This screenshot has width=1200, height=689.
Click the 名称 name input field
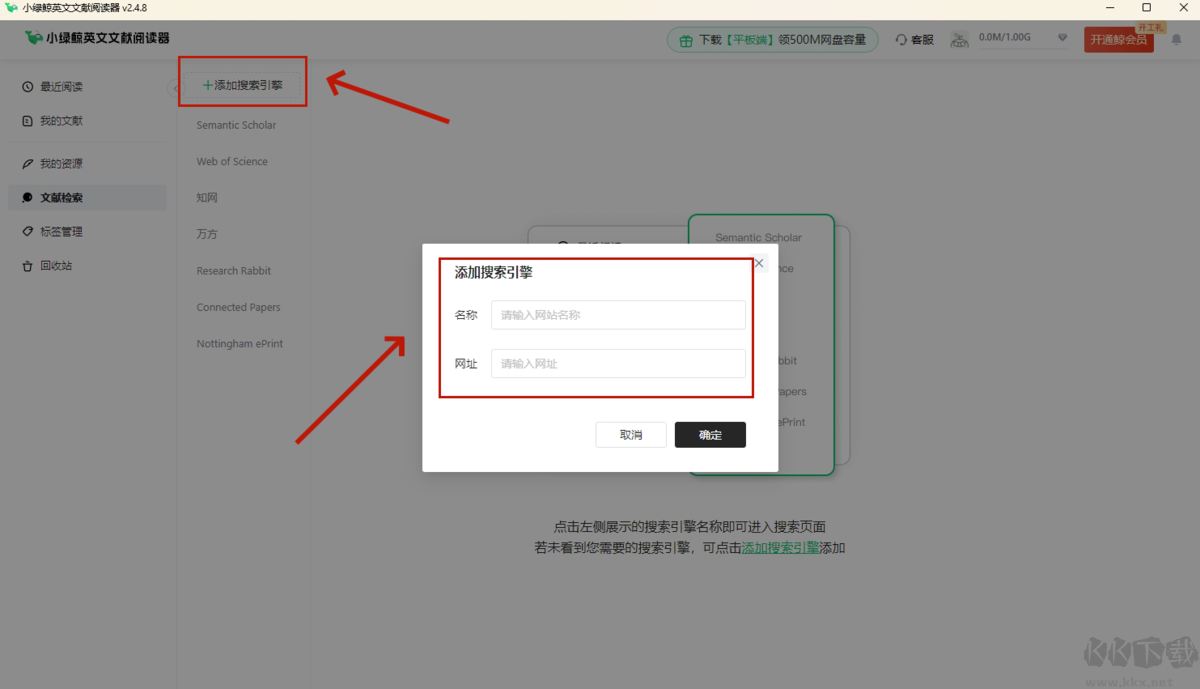pos(618,314)
